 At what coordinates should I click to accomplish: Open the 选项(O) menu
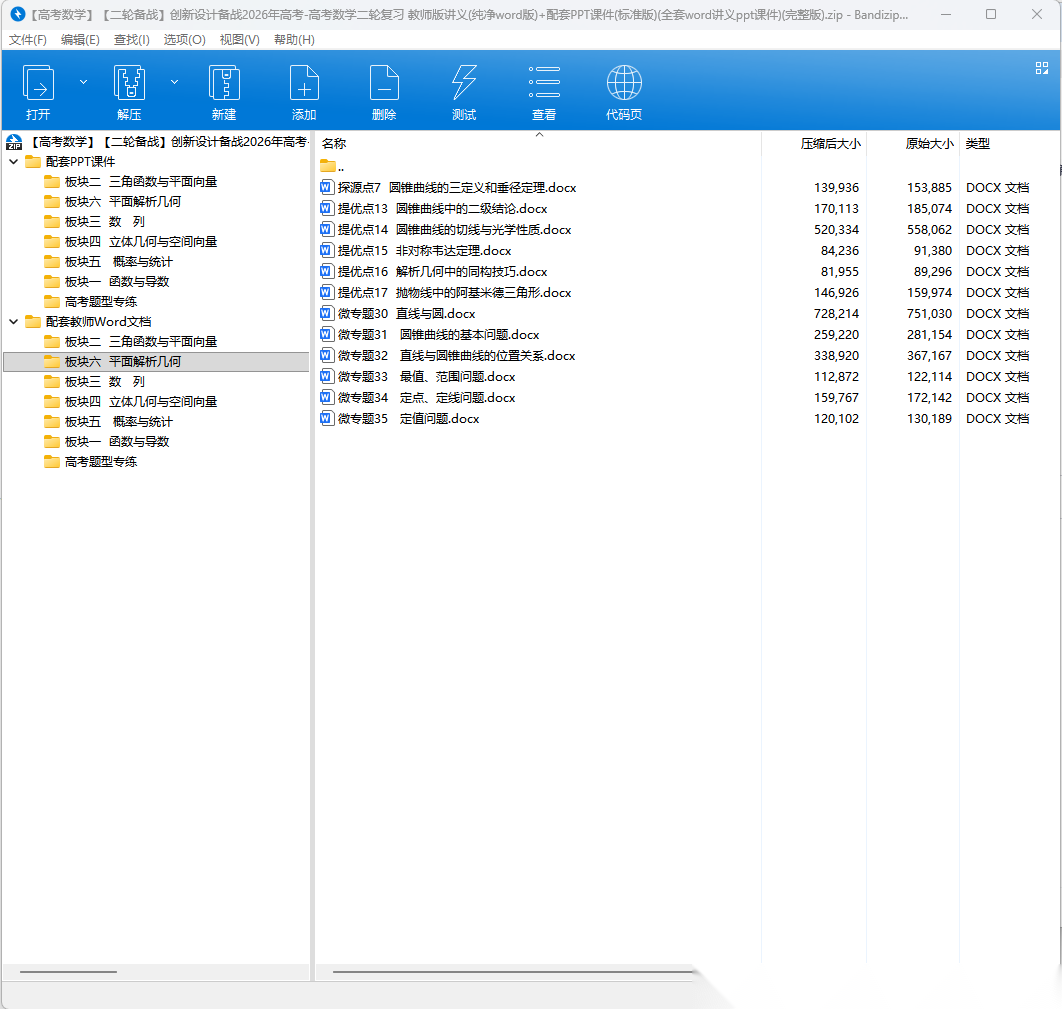coord(184,40)
